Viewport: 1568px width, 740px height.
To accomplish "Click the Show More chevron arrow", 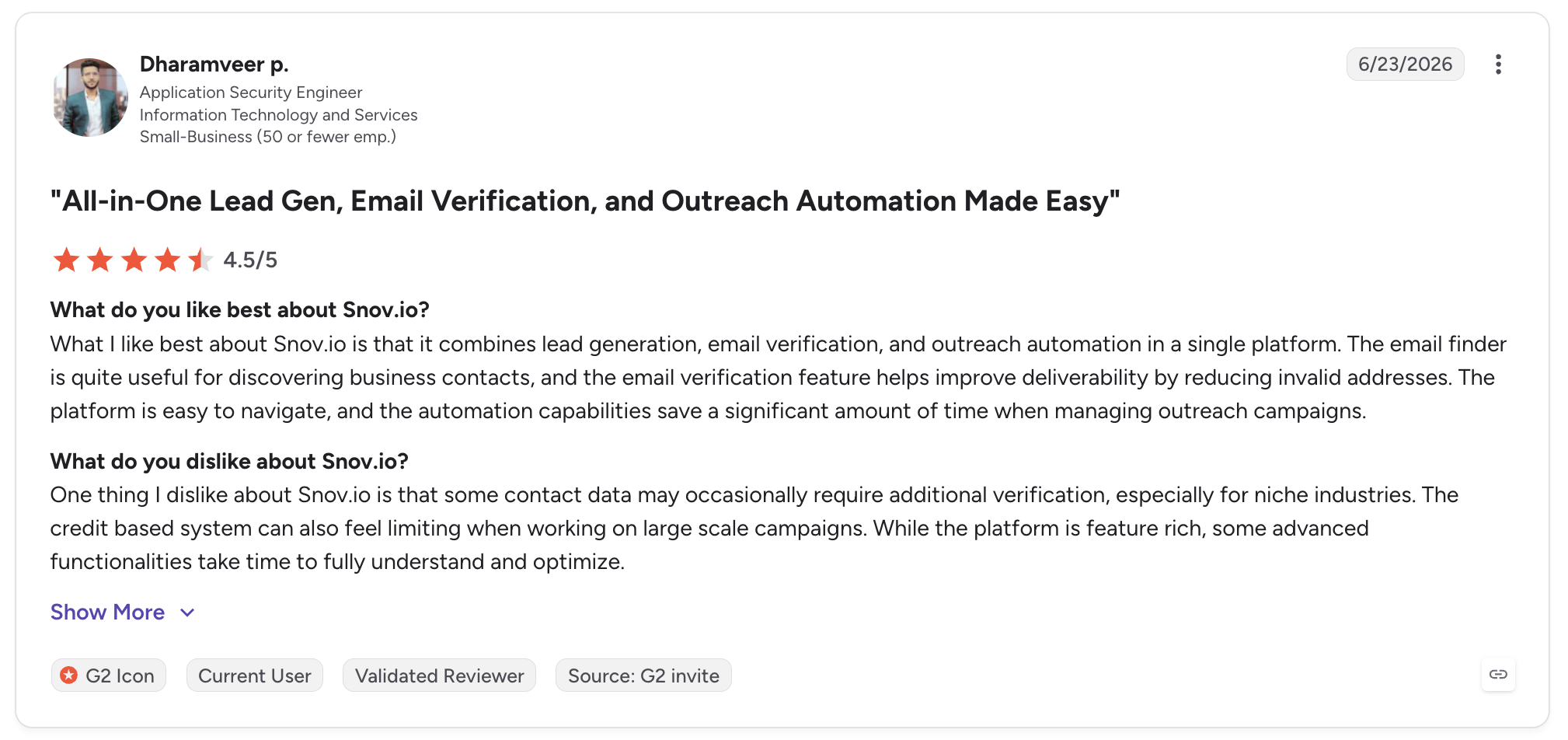I will pos(187,613).
